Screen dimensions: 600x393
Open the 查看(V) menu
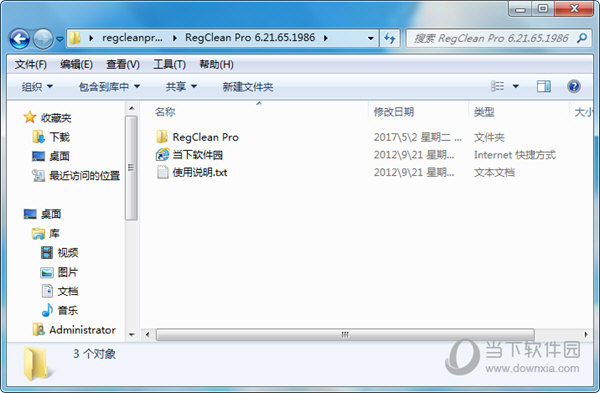[123, 64]
